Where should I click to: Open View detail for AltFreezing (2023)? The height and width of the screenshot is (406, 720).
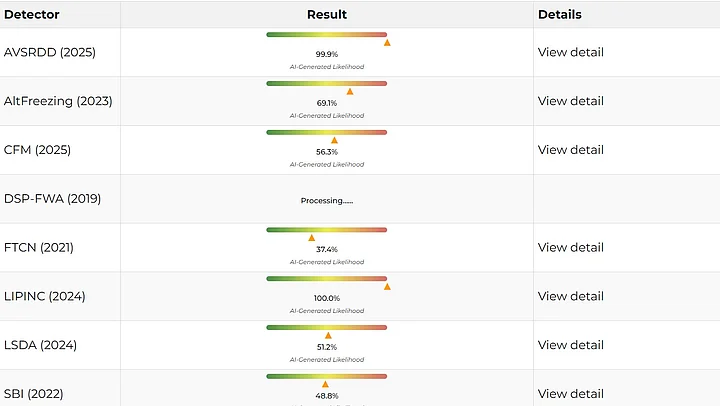coord(570,101)
